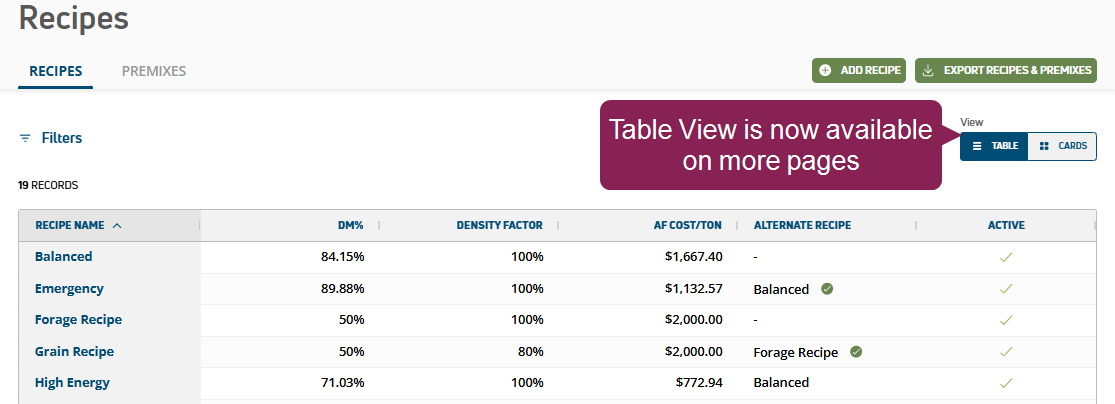Sort by the DM% column header

pyautogui.click(x=350, y=226)
